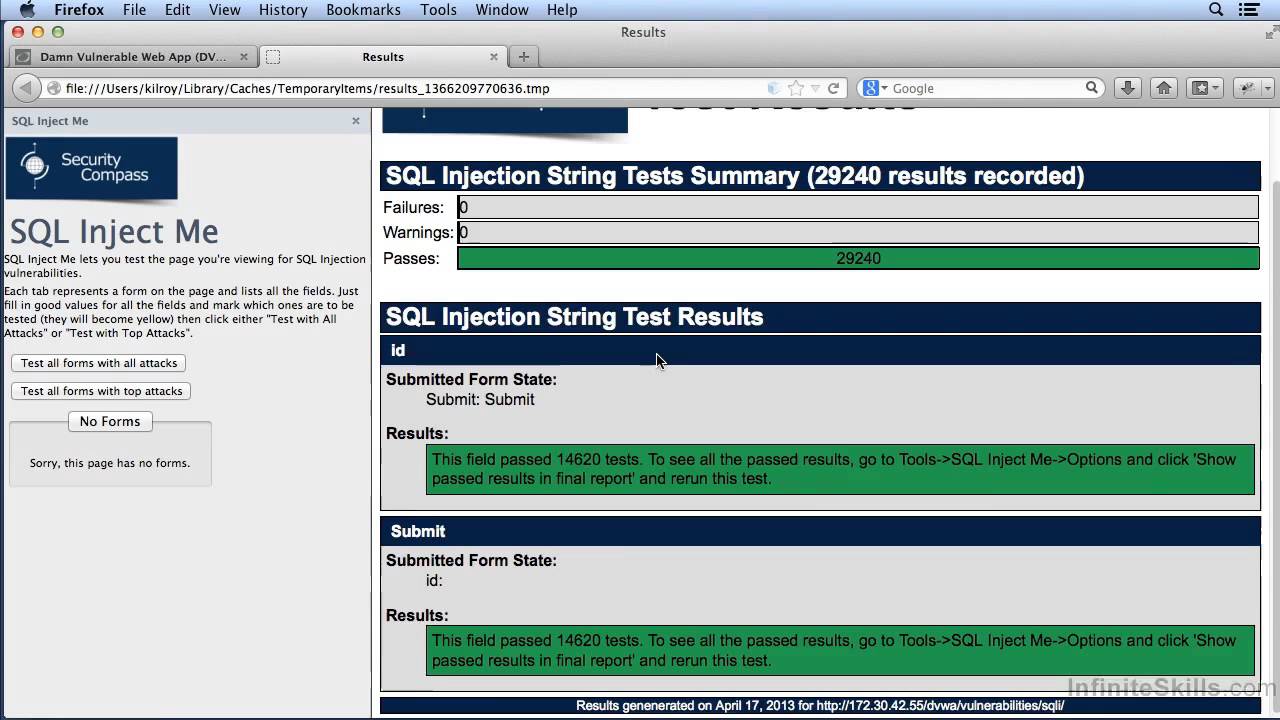The height and width of the screenshot is (720, 1280).
Task: Open the Bookmarks toolbar menu button
Action: coord(1205,88)
